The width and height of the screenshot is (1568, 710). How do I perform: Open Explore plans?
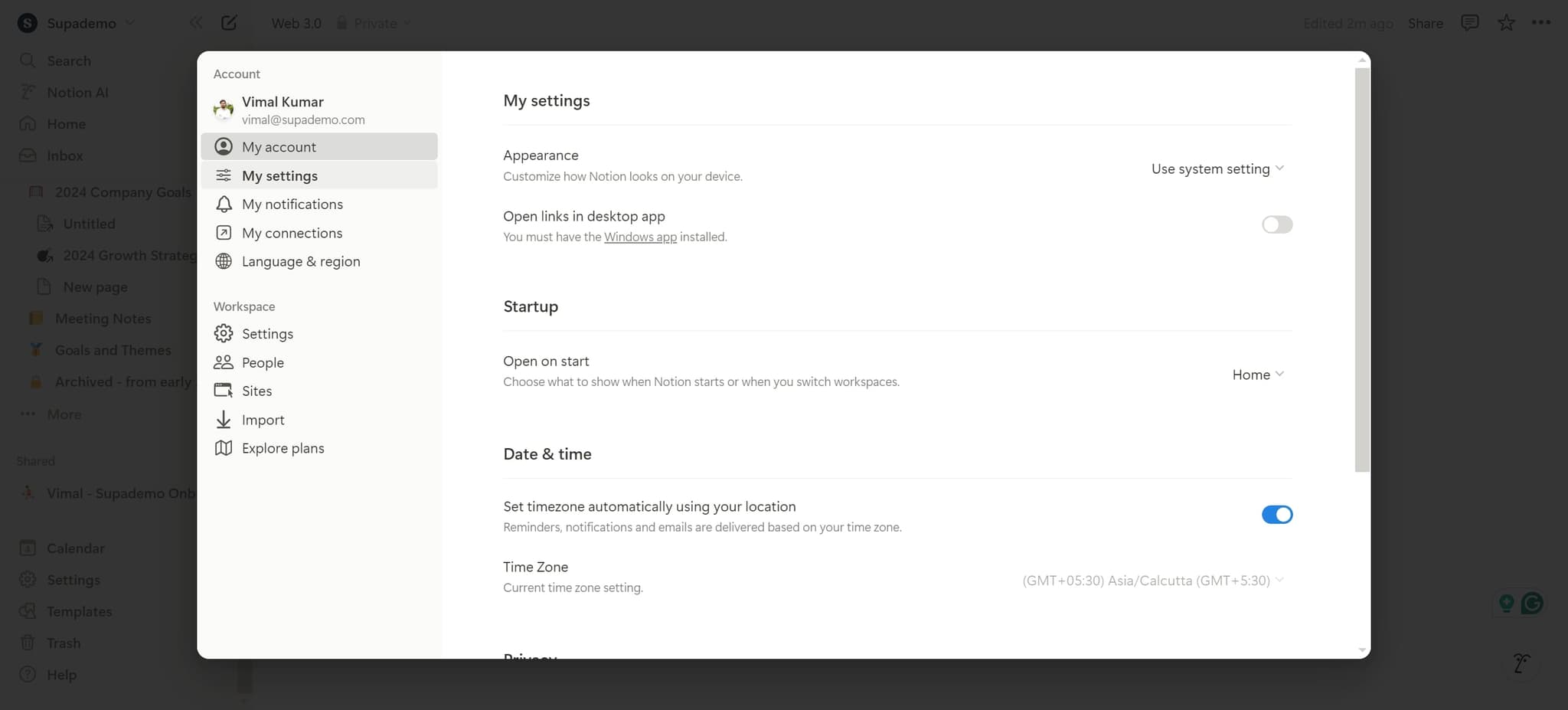(x=283, y=448)
